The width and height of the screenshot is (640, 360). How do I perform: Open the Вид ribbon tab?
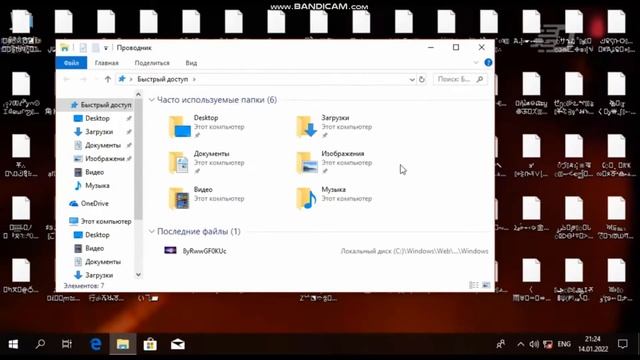[x=191, y=63]
